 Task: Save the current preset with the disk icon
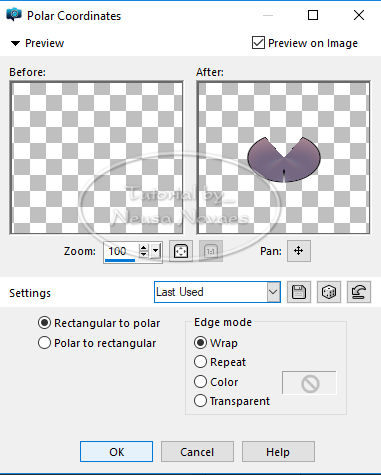coord(299,292)
